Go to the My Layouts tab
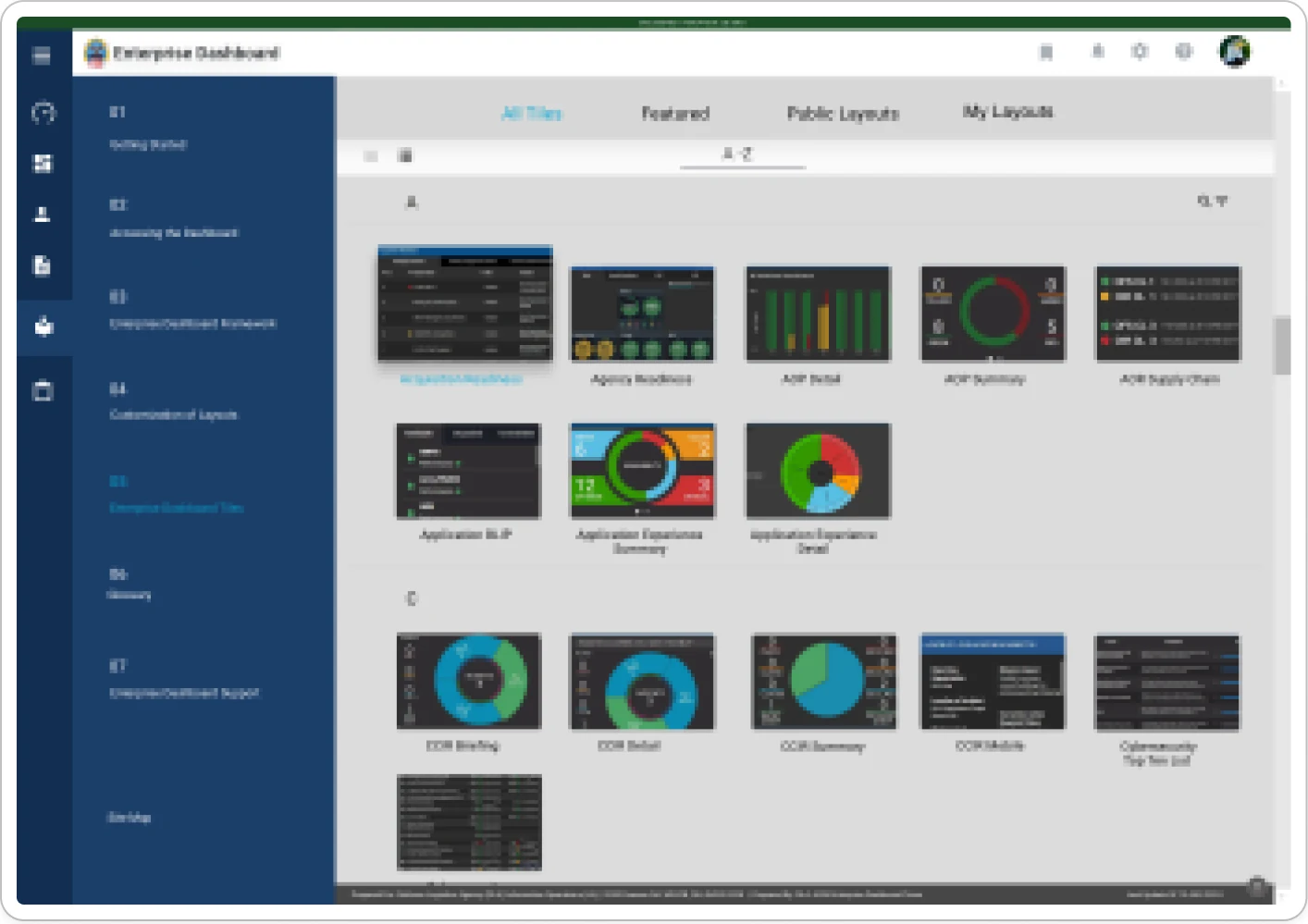The width and height of the screenshot is (1308, 924). pos(1007,112)
